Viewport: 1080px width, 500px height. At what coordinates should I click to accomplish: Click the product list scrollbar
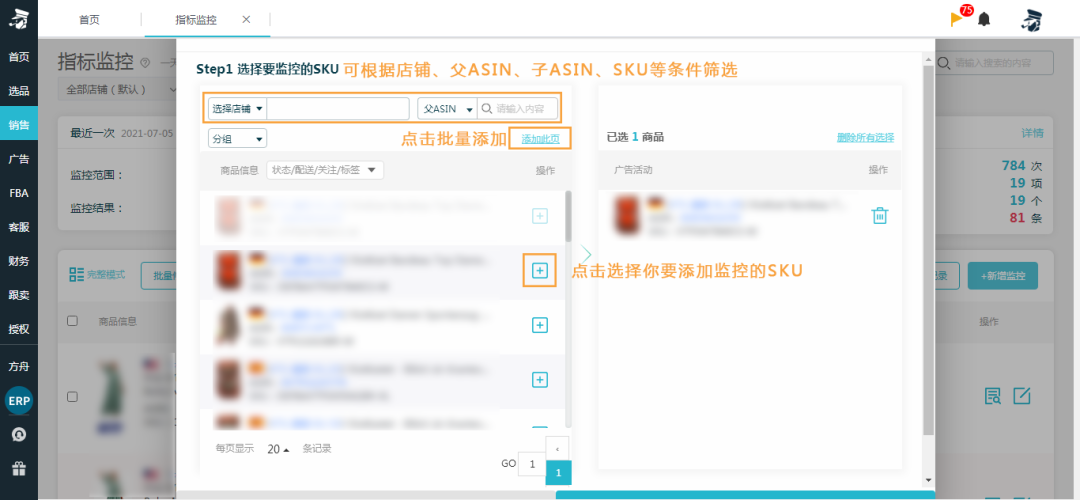click(x=568, y=216)
